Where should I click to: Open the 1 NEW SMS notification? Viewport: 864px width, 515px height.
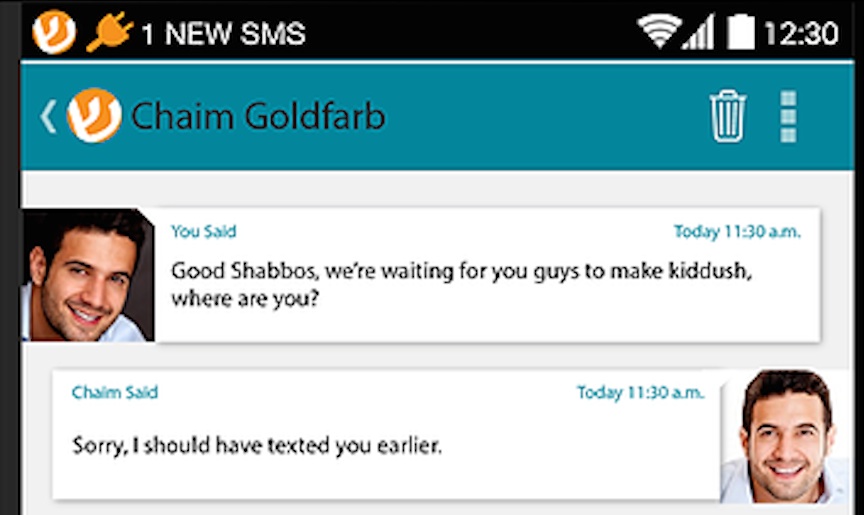click(x=223, y=34)
